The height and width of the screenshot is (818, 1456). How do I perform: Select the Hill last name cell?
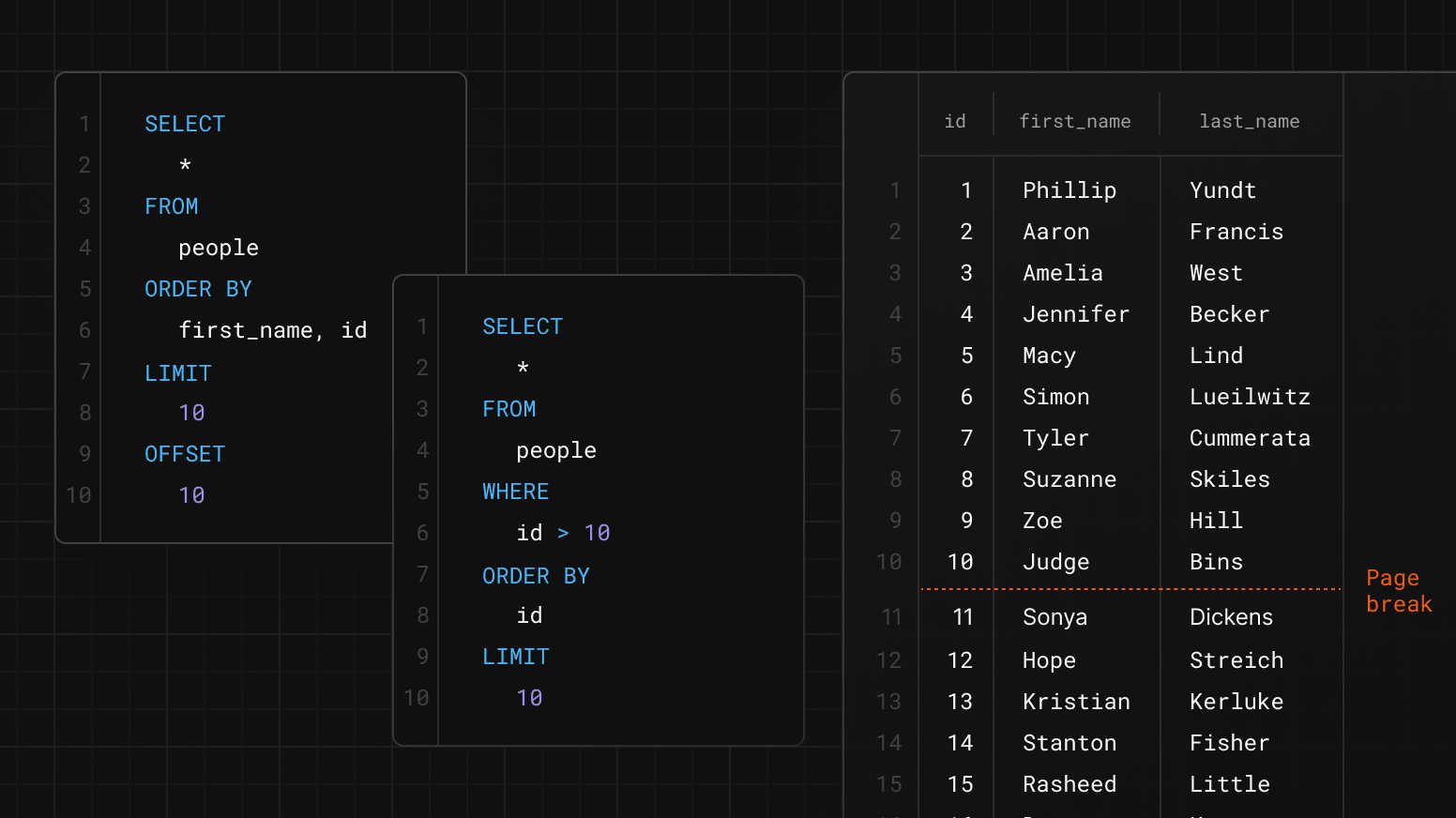[1216, 521]
